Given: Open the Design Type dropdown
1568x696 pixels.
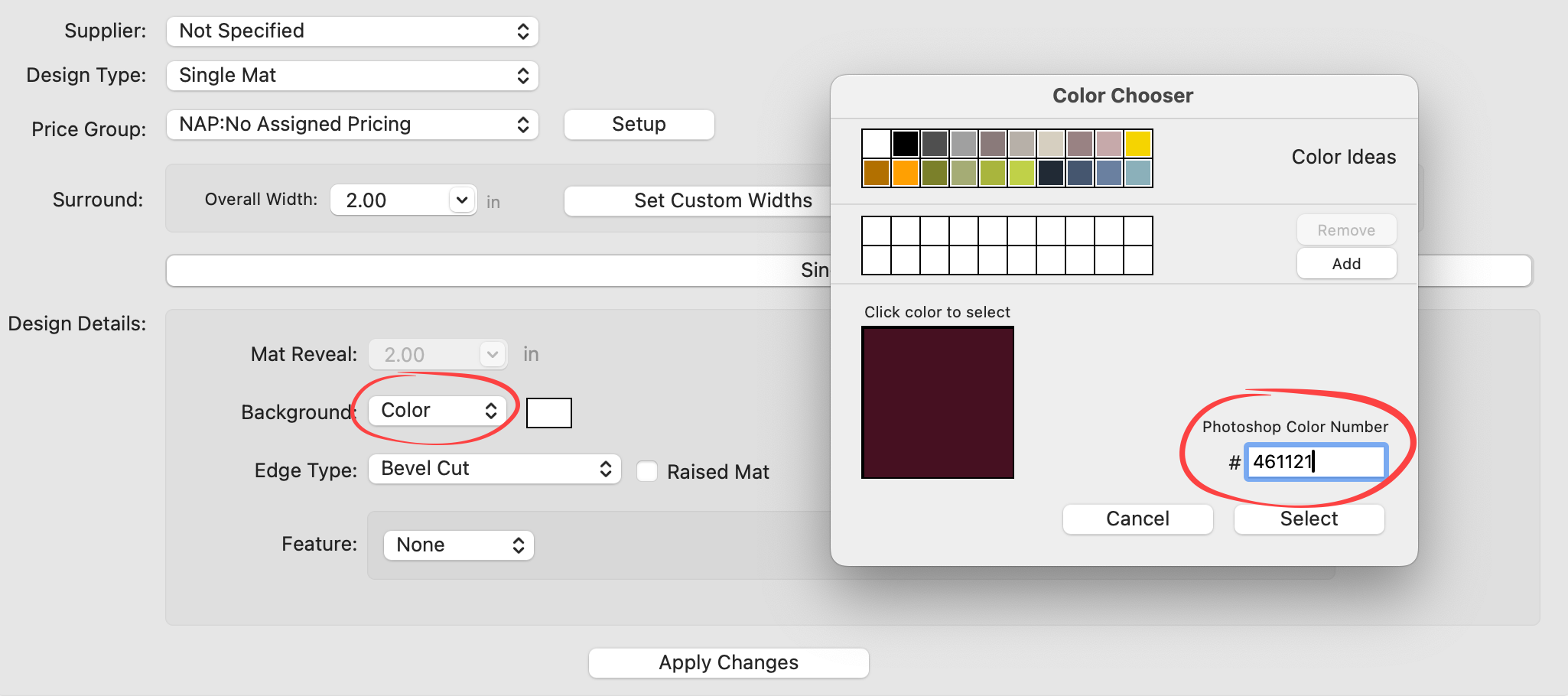Looking at the screenshot, I should [352, 76].
